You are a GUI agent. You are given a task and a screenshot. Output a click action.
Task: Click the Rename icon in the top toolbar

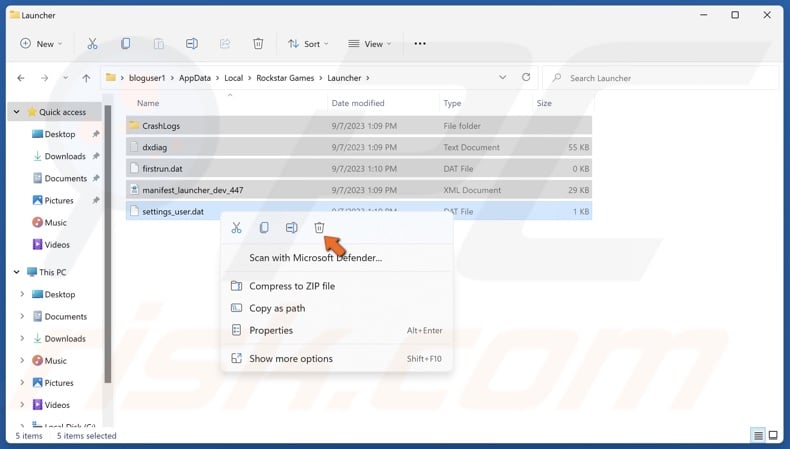click(x=191, y=44)
